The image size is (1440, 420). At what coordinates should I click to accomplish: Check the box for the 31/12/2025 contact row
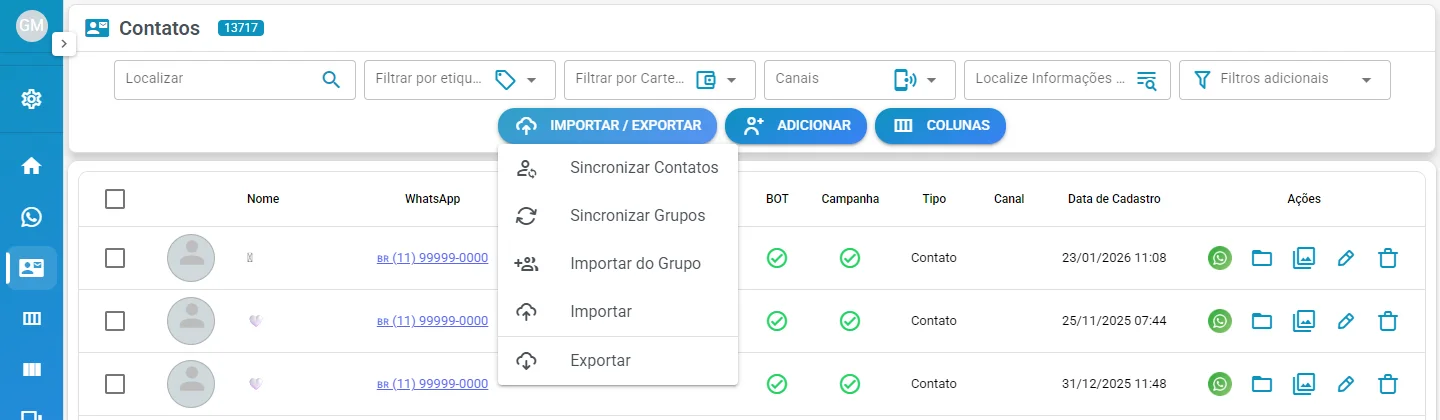pyautogui.click(x=115, y=384)
